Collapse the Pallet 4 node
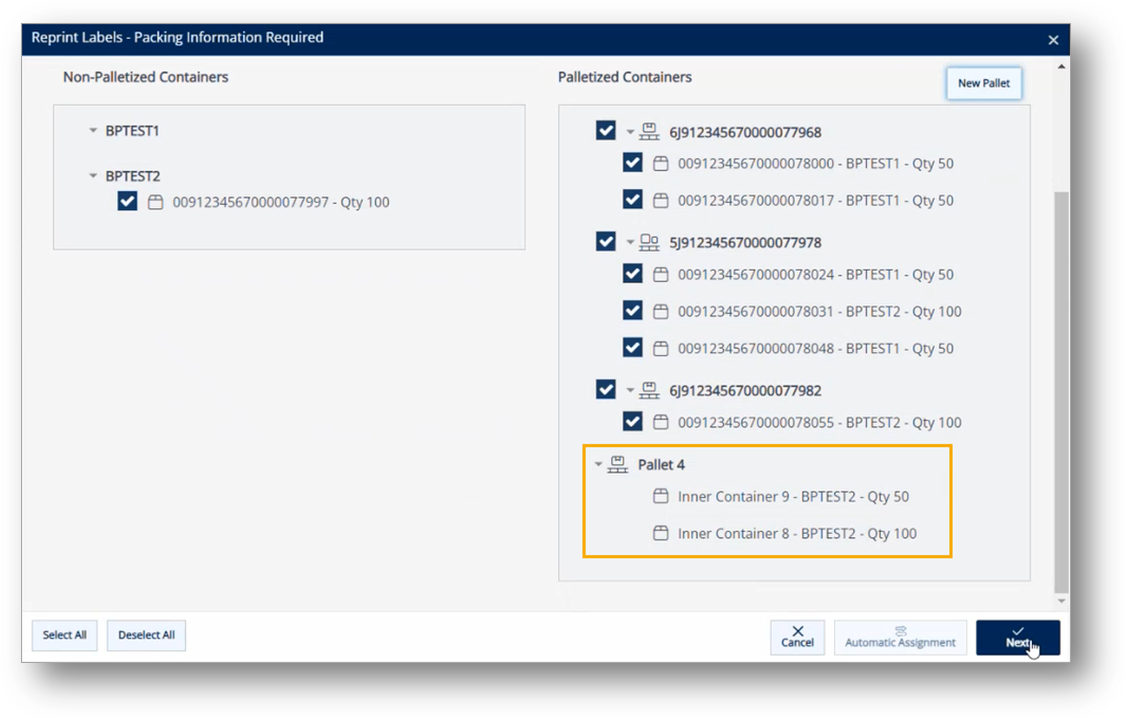Screen dimensions: 1126x718 [x=598, y=465]
